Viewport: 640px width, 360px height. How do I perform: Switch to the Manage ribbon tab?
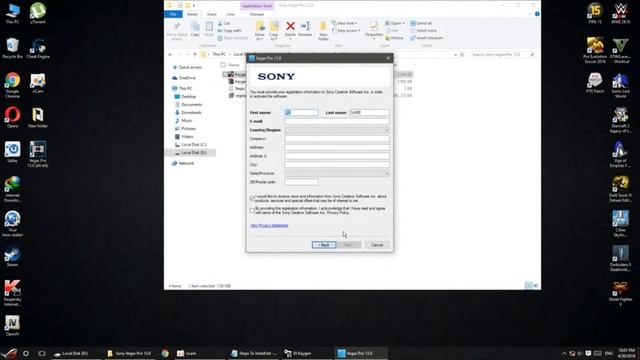click(x=257, y=14)
